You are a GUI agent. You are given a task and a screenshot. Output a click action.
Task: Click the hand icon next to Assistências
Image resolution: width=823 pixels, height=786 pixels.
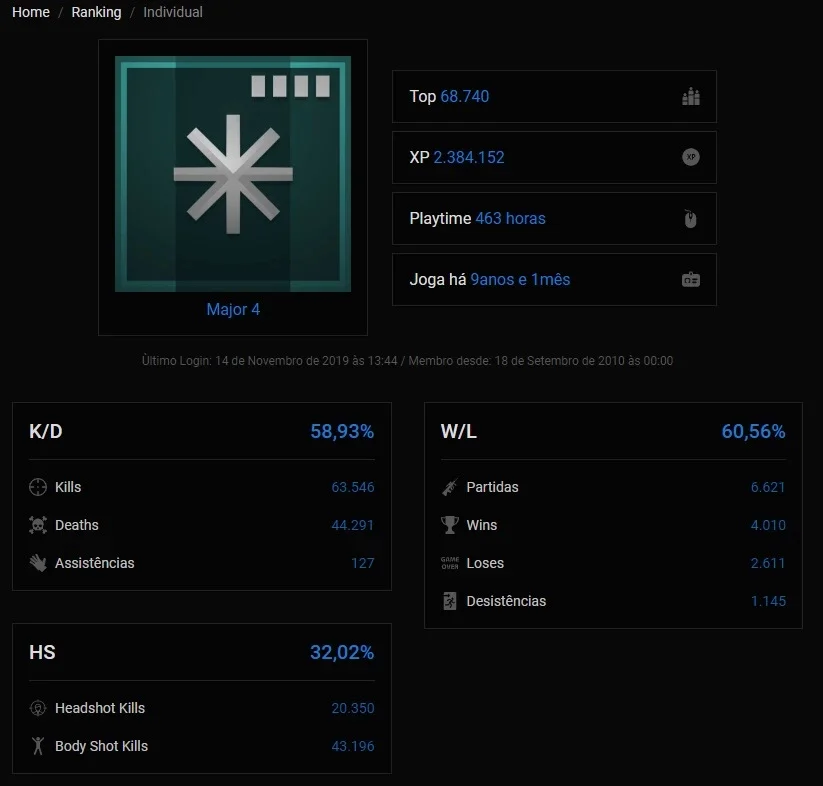click(38, 563)
